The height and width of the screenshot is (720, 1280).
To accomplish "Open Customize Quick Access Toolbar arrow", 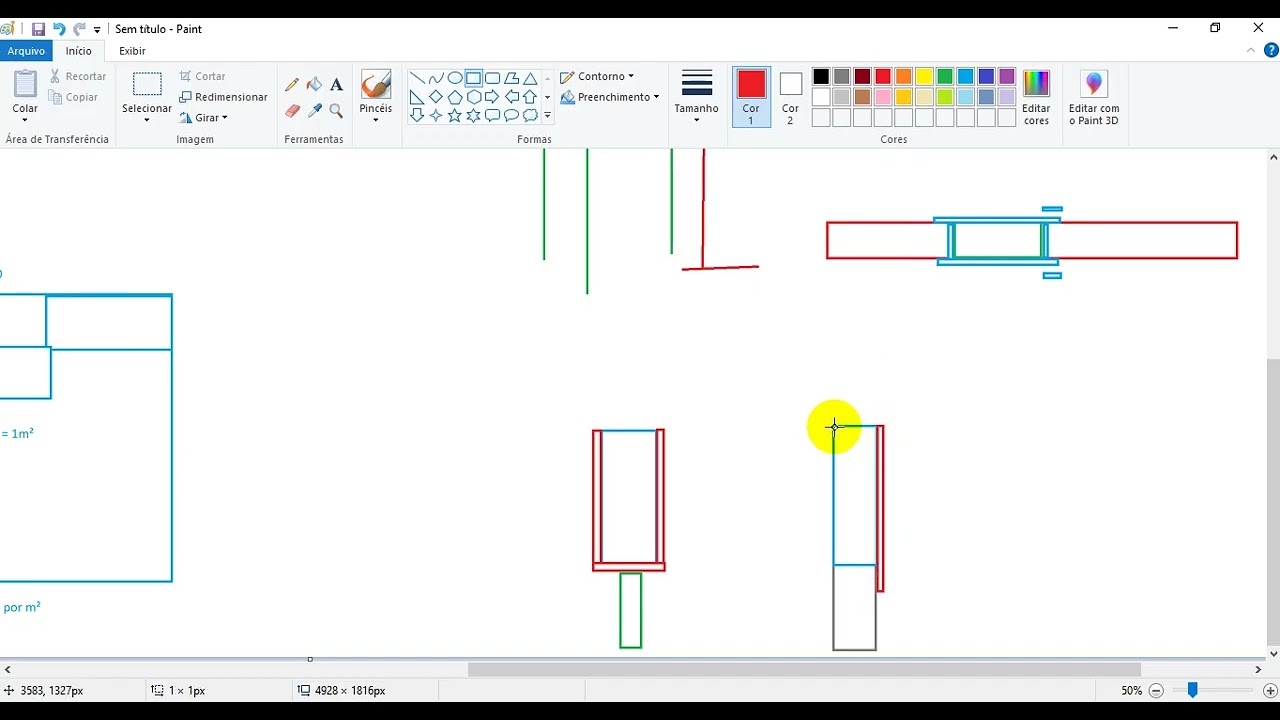I will [x=97, y=30].
